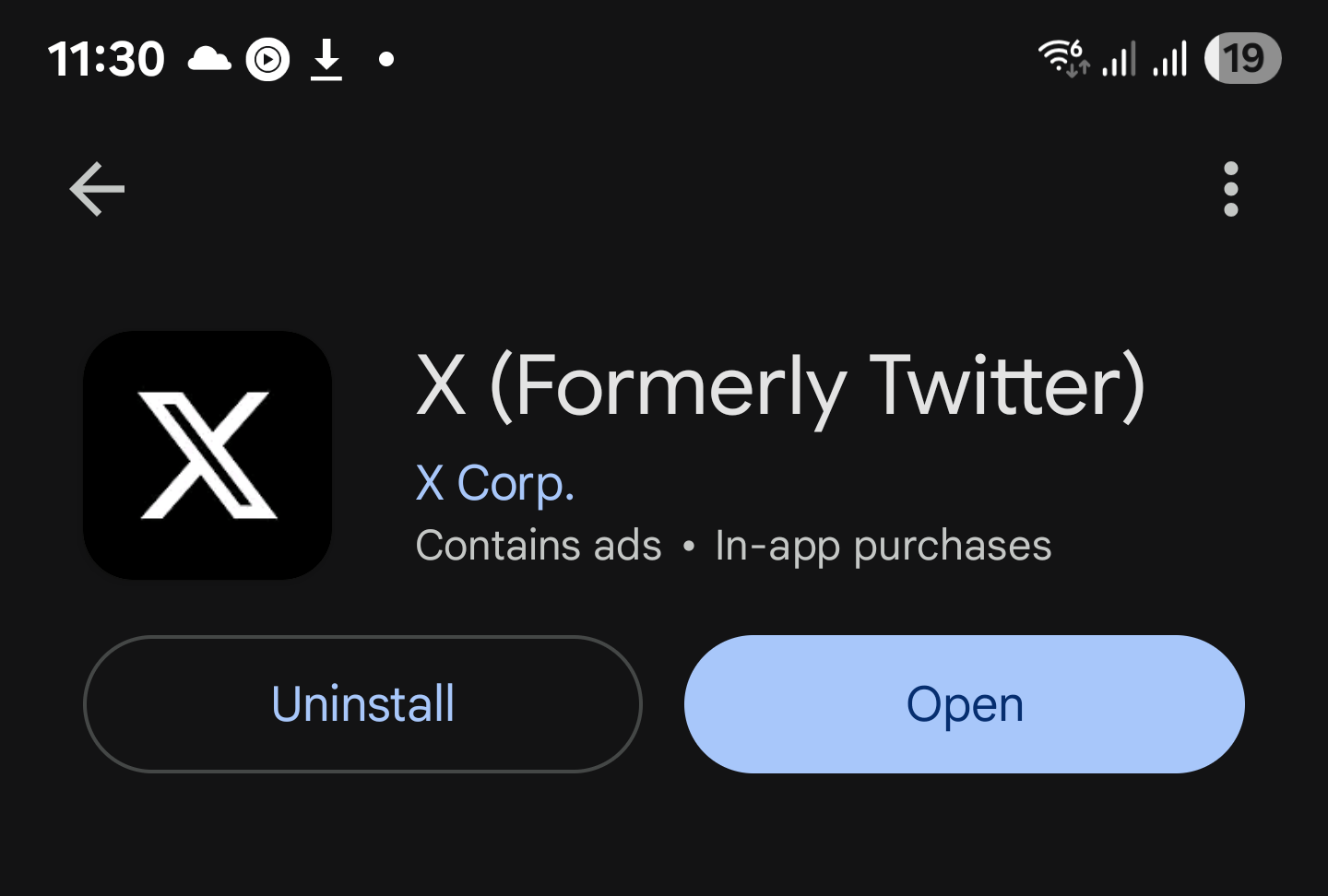Tap the notification dot in status bar
1328x896 pixels.
point(386,60)
